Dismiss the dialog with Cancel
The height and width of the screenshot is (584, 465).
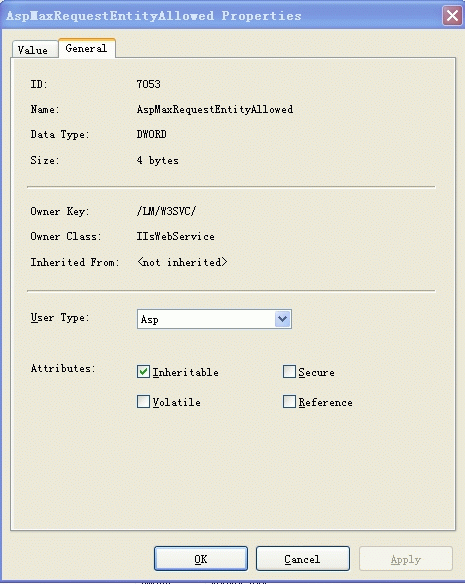tap(303, 559)
